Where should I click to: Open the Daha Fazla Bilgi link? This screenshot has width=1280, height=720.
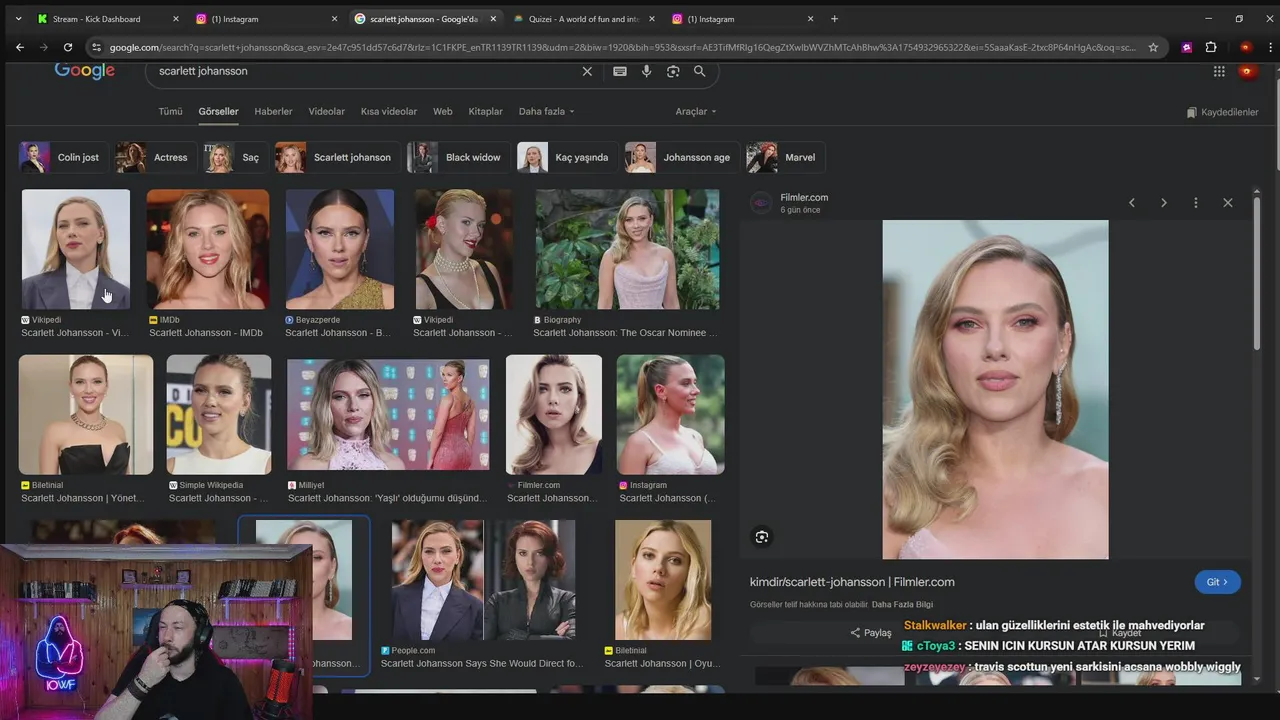pos(902,605)
